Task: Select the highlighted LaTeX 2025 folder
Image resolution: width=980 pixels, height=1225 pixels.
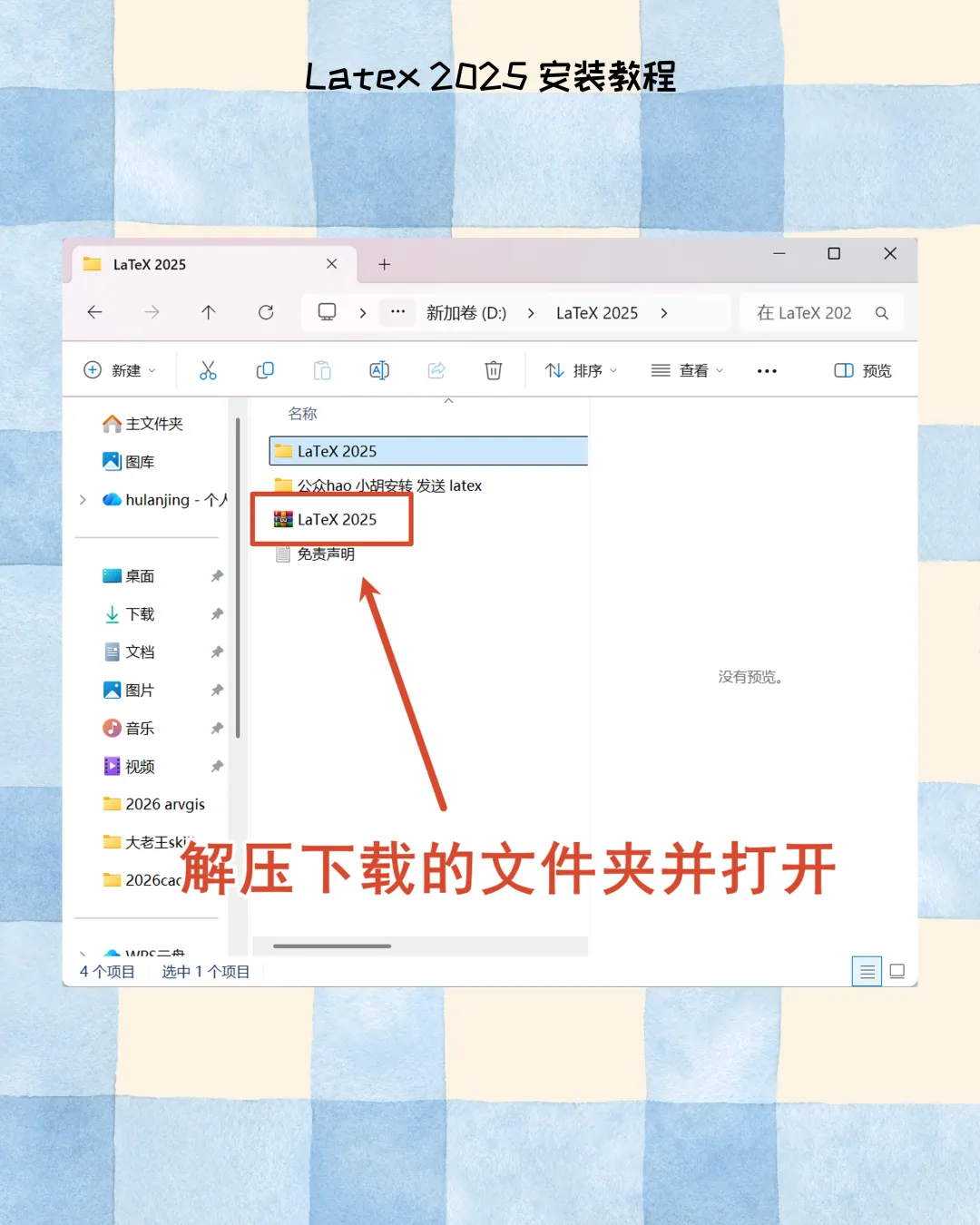Action: click(428, 451)
